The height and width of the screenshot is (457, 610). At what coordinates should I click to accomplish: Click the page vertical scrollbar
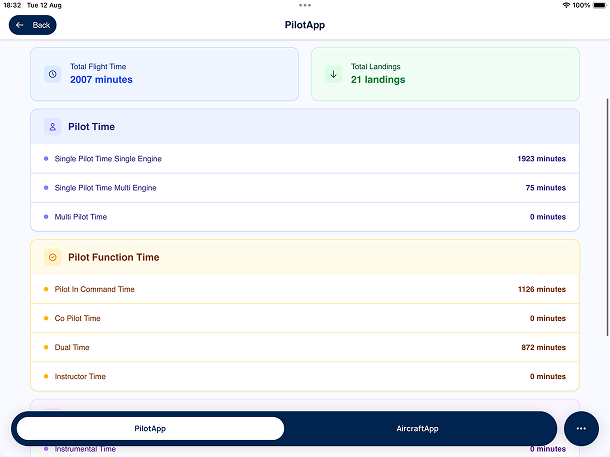tap(607, 218)
